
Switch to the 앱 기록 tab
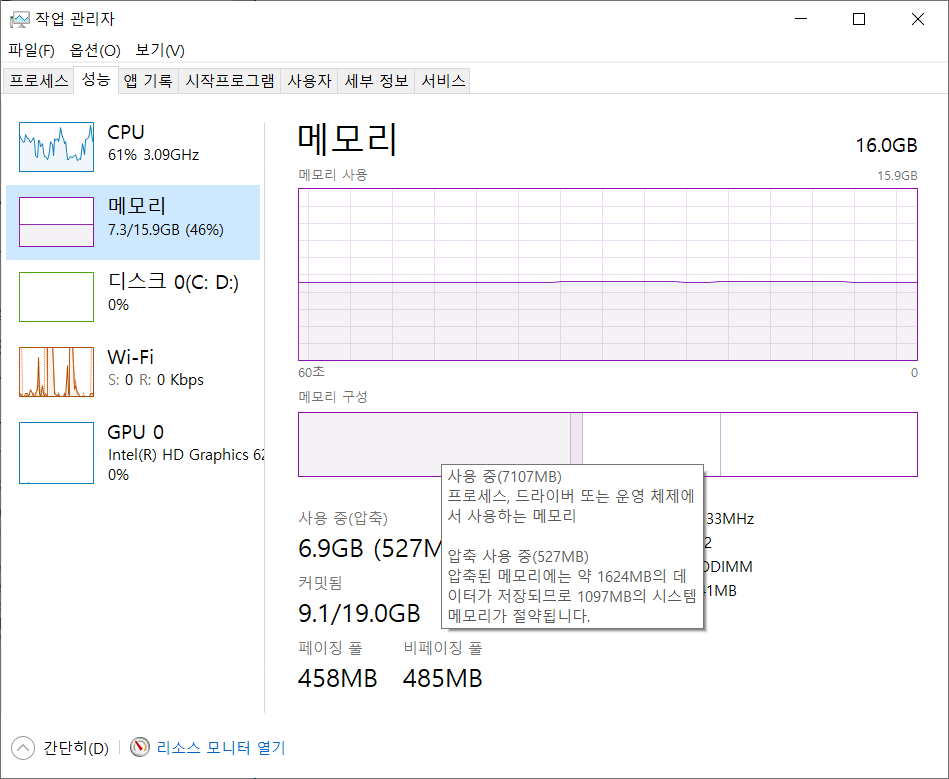147,81
